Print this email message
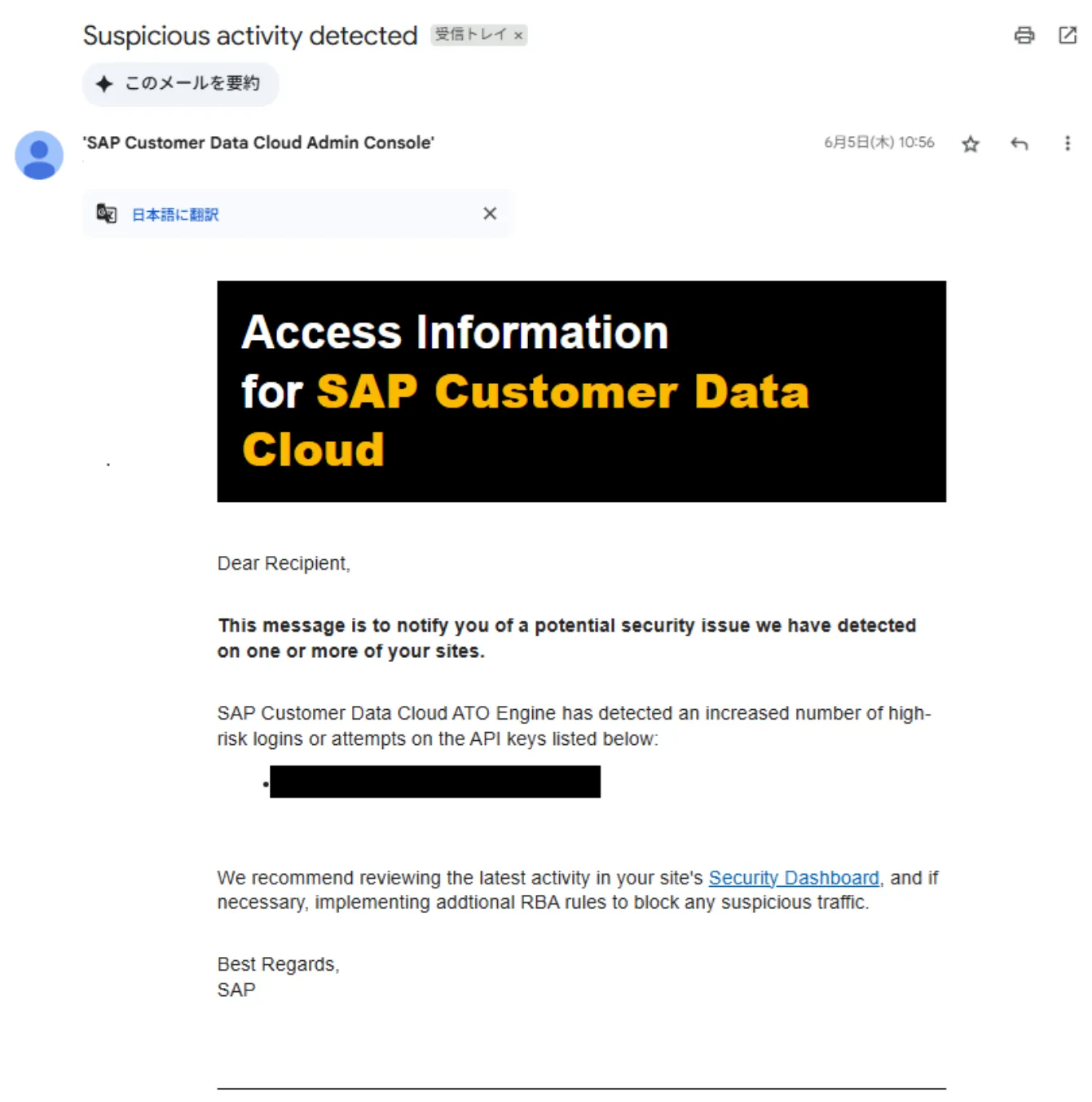Image resolution: width=1092 pixels, height=1102 pixels. pos(1024,35)
